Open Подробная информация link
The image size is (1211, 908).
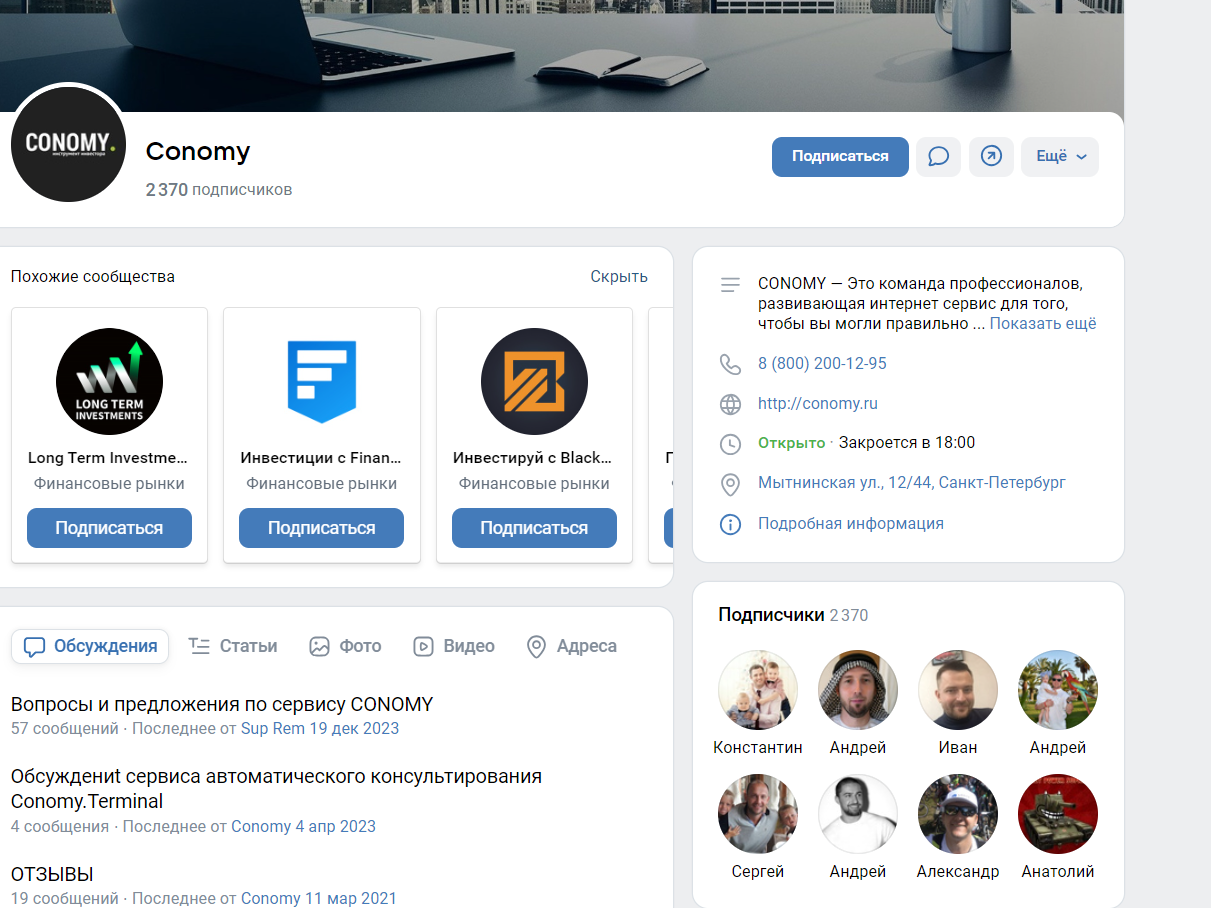coord(851,524)
